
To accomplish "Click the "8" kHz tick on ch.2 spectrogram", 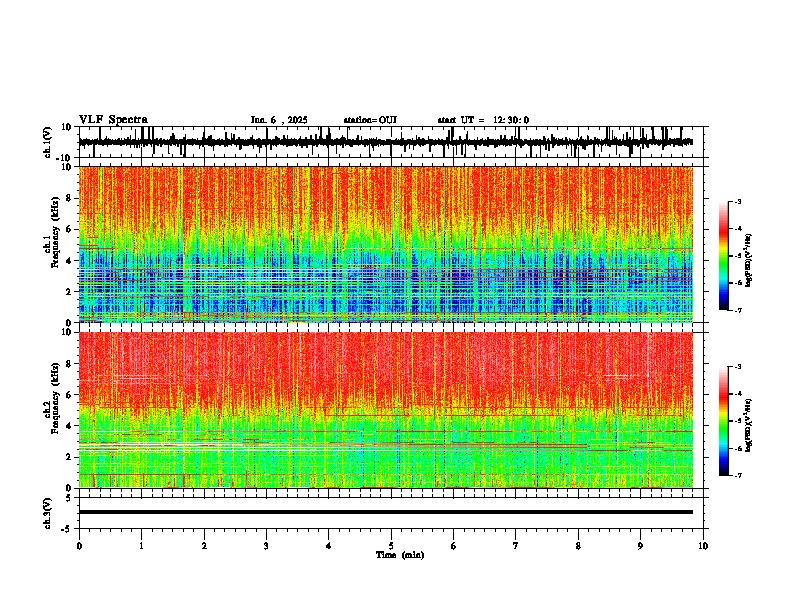I will click(x=70, y=364).
